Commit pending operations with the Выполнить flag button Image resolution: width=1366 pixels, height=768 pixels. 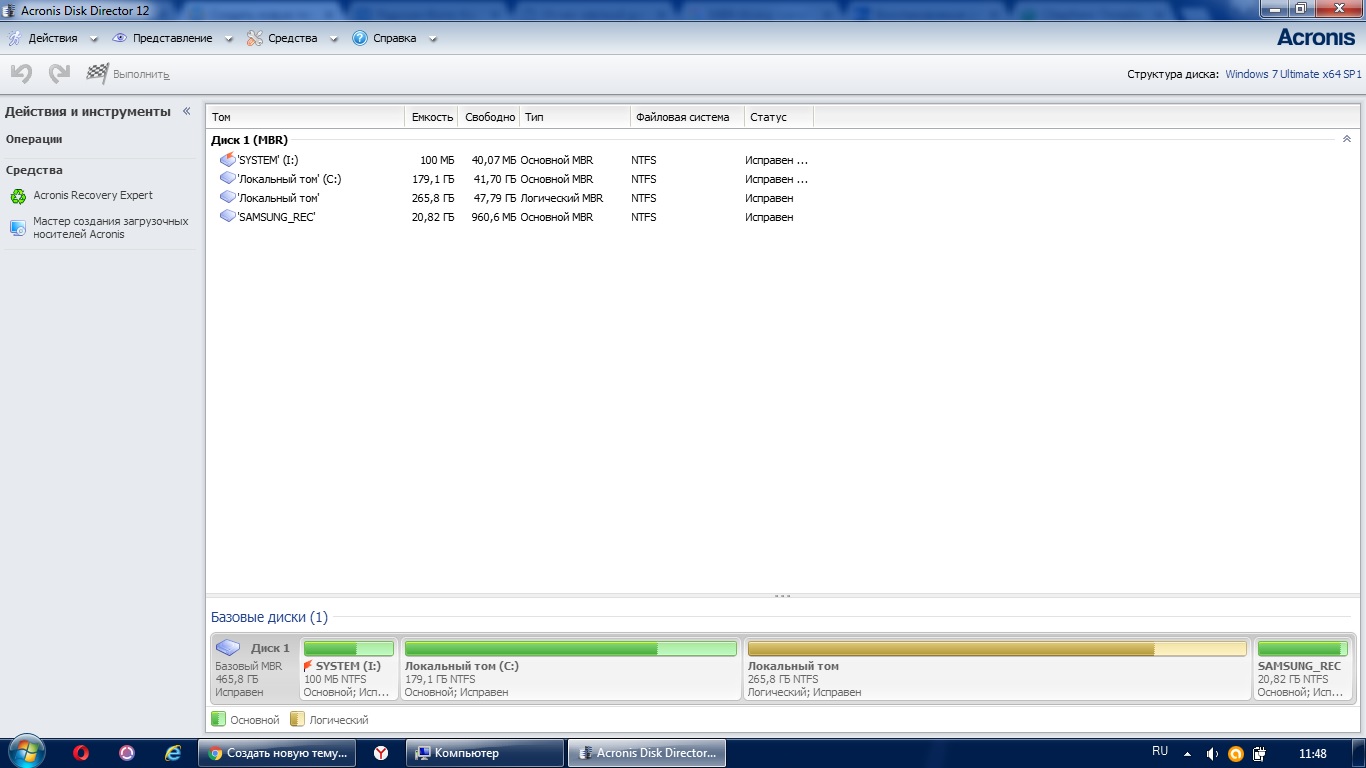pos(128,74)
